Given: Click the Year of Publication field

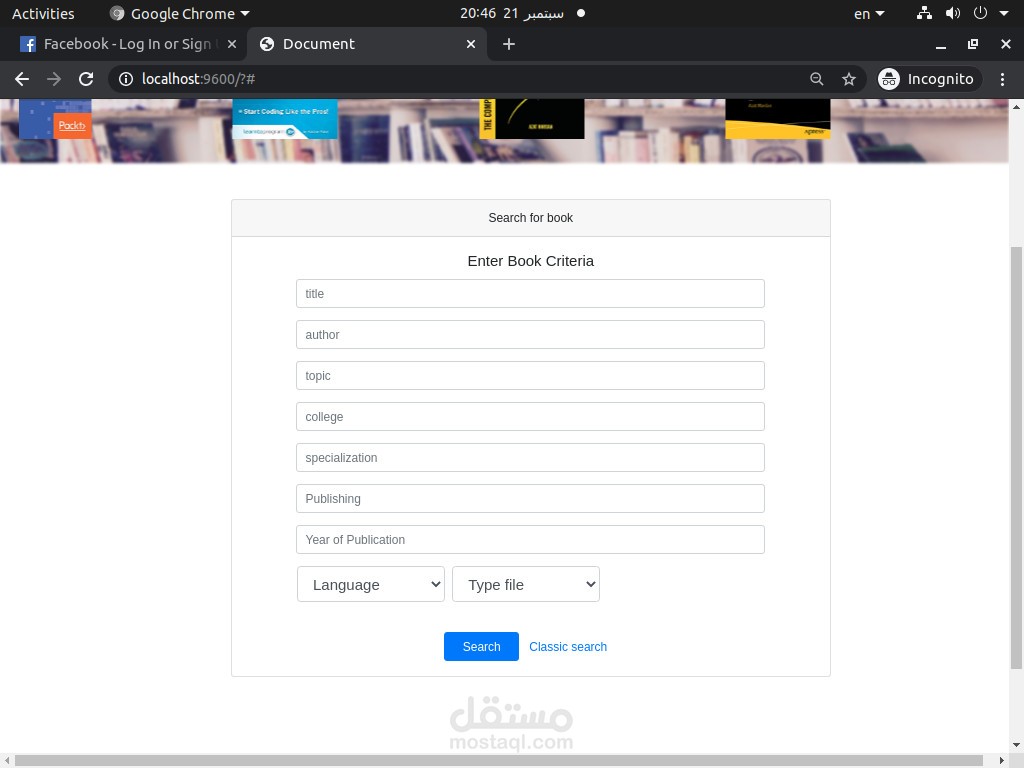Looking at the screenshot, I should 530,539.
